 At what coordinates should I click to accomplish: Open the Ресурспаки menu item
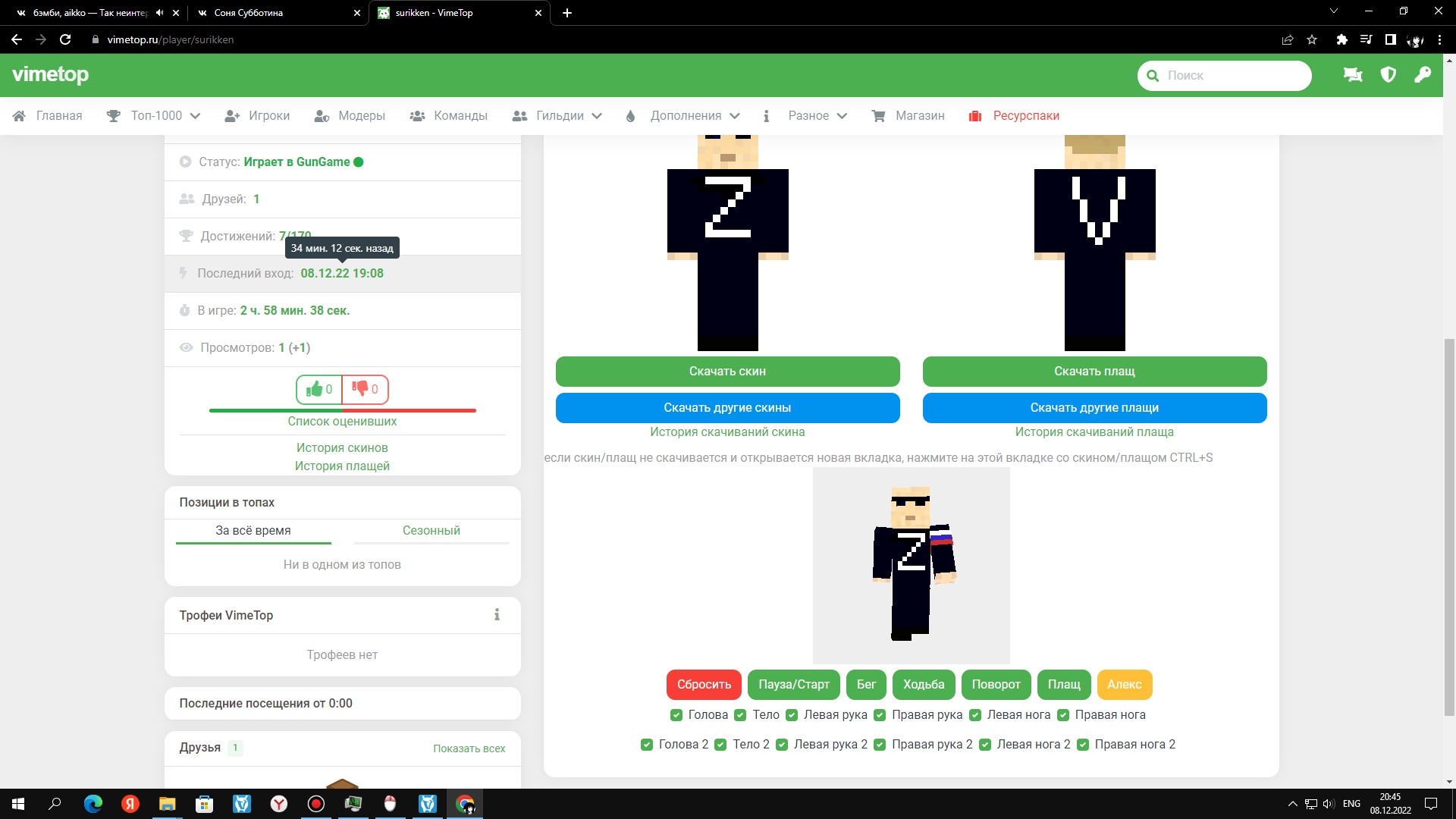(x=1025, y=116)
